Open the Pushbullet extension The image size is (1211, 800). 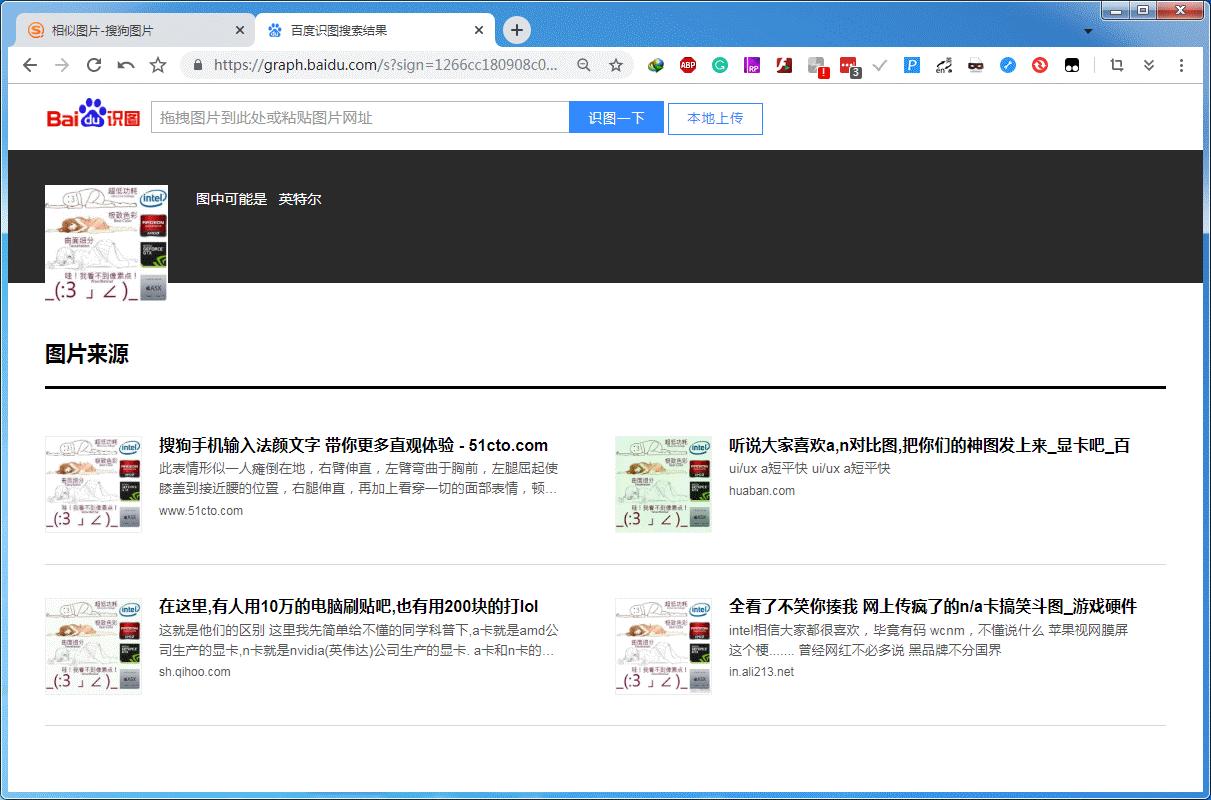click(x=912, y=64)
